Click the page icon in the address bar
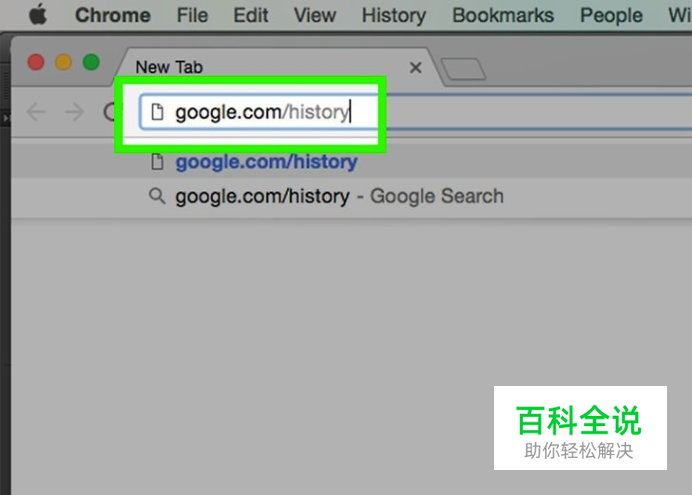 pyautogui.click(x=157, y=112)
